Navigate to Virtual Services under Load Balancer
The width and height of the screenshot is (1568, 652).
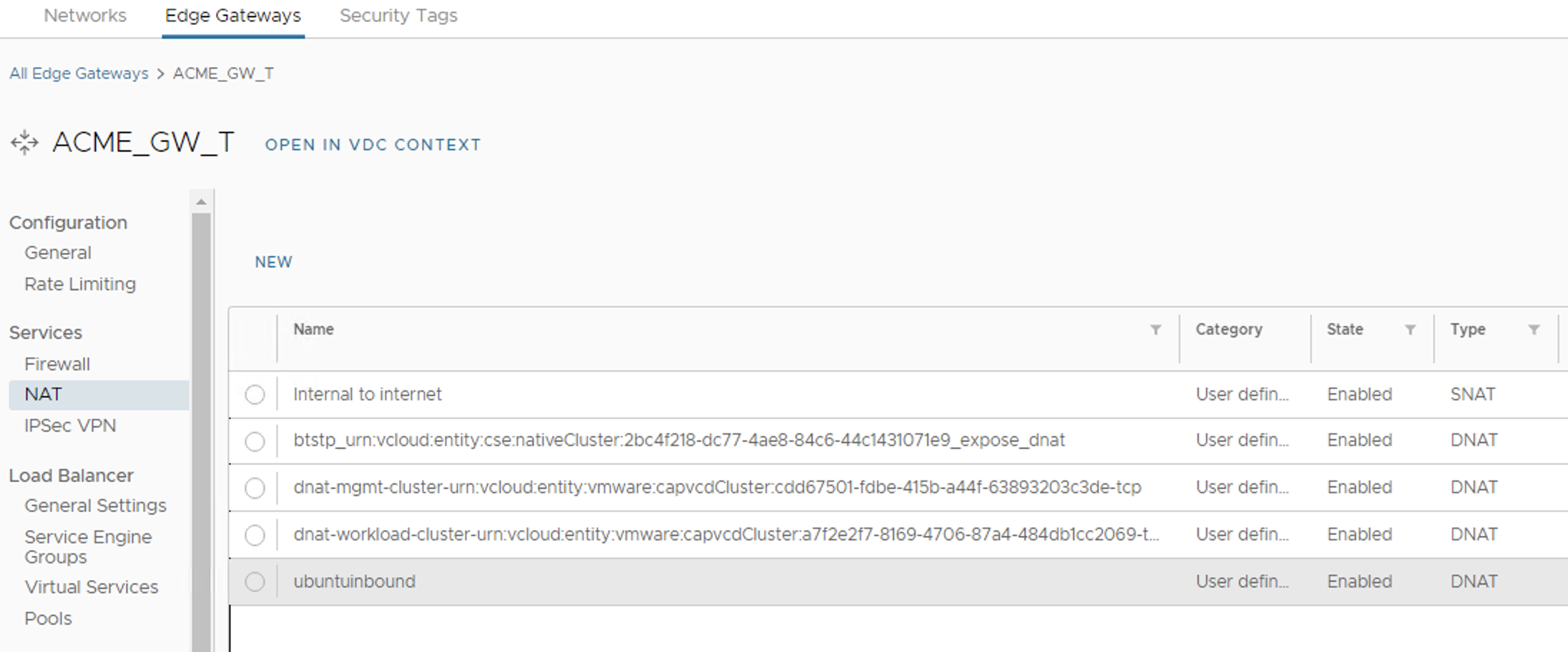tap(92, 587)
